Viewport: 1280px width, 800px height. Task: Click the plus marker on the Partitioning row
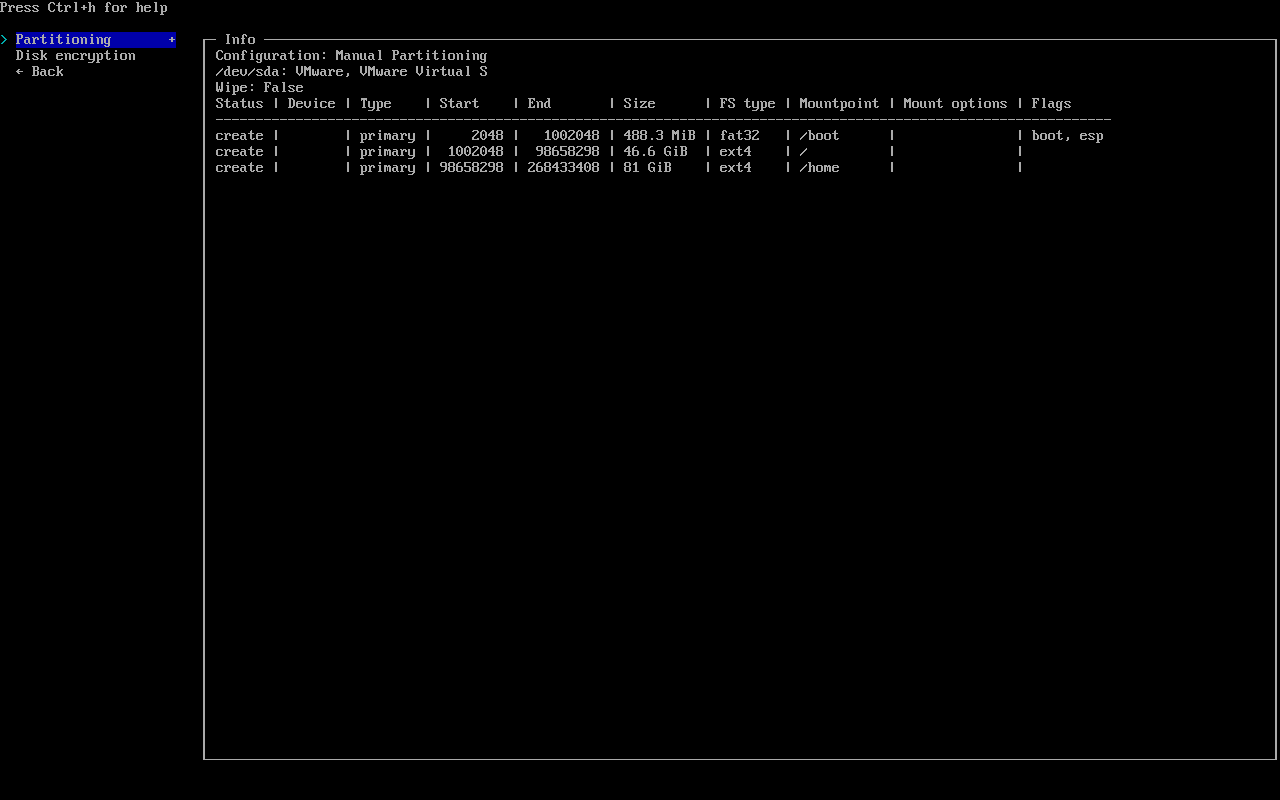point(172,40)
